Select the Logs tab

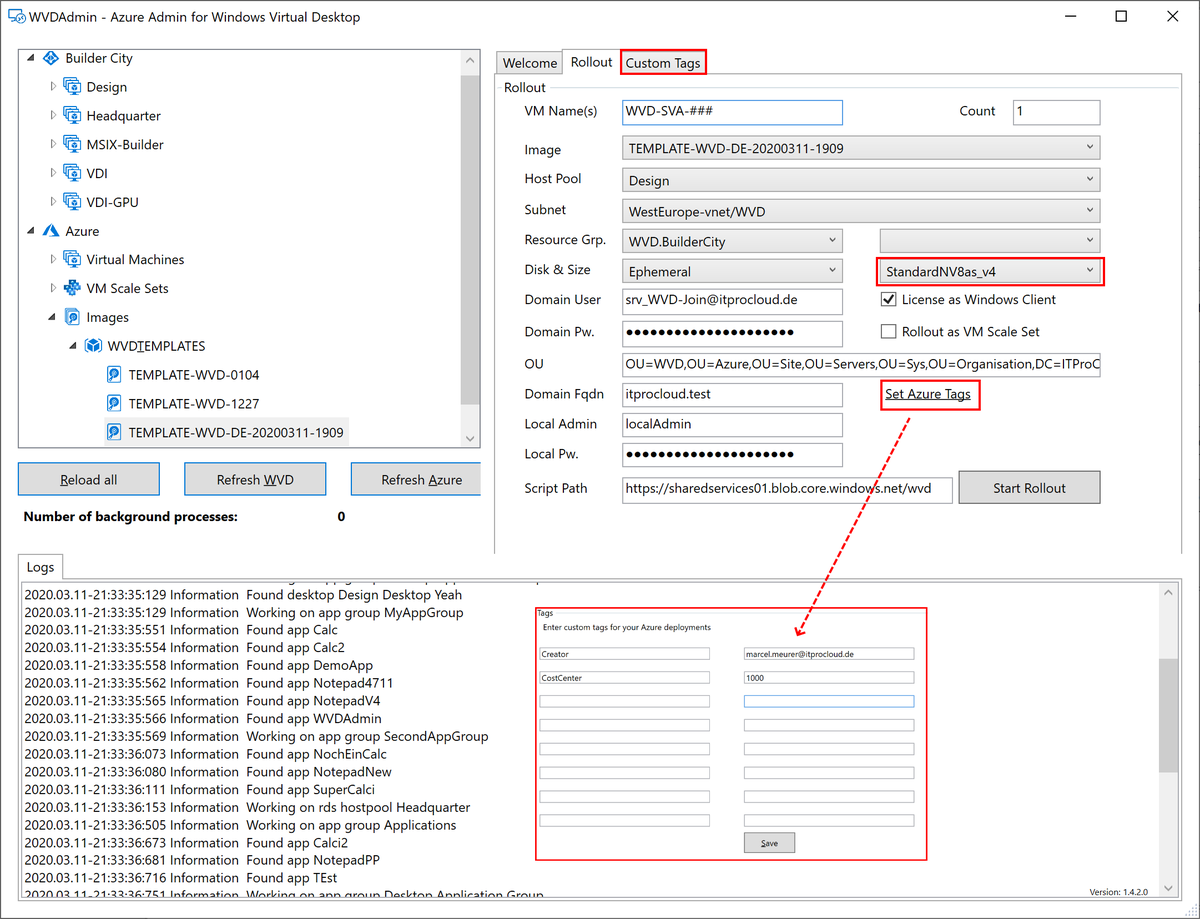tap(40, 567)
